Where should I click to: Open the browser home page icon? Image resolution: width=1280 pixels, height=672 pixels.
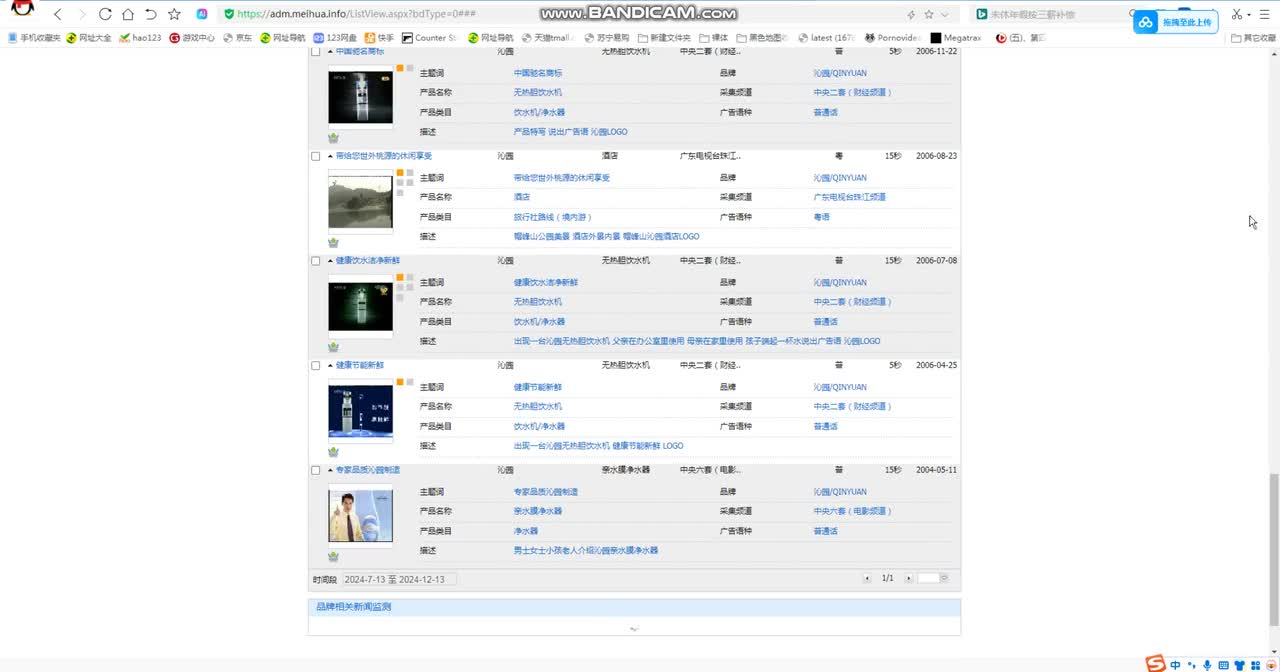(128, 14)
